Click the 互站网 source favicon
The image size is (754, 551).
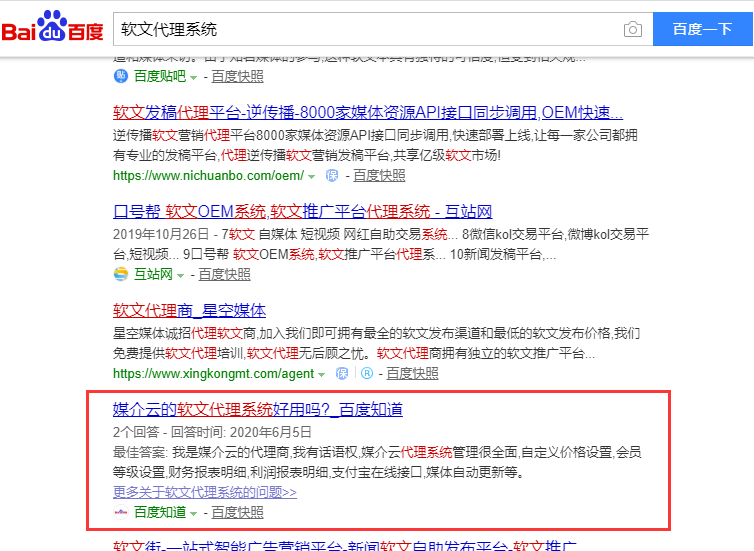[121, 274]
